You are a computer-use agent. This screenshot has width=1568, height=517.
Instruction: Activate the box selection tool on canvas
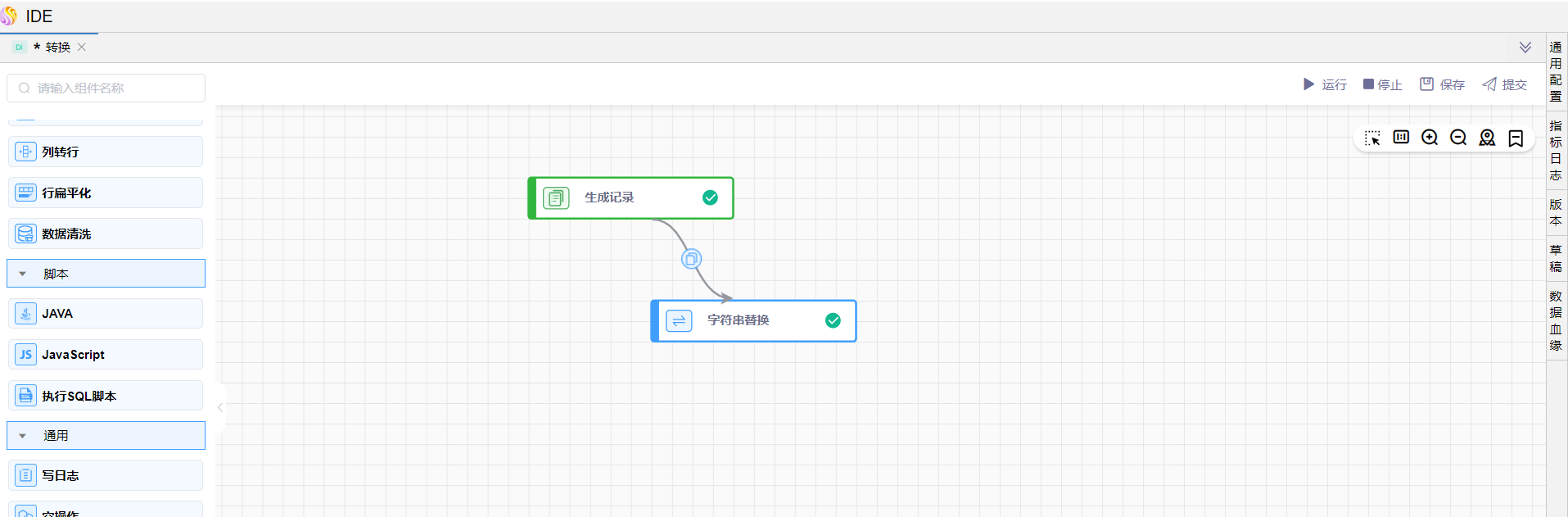1373,138
